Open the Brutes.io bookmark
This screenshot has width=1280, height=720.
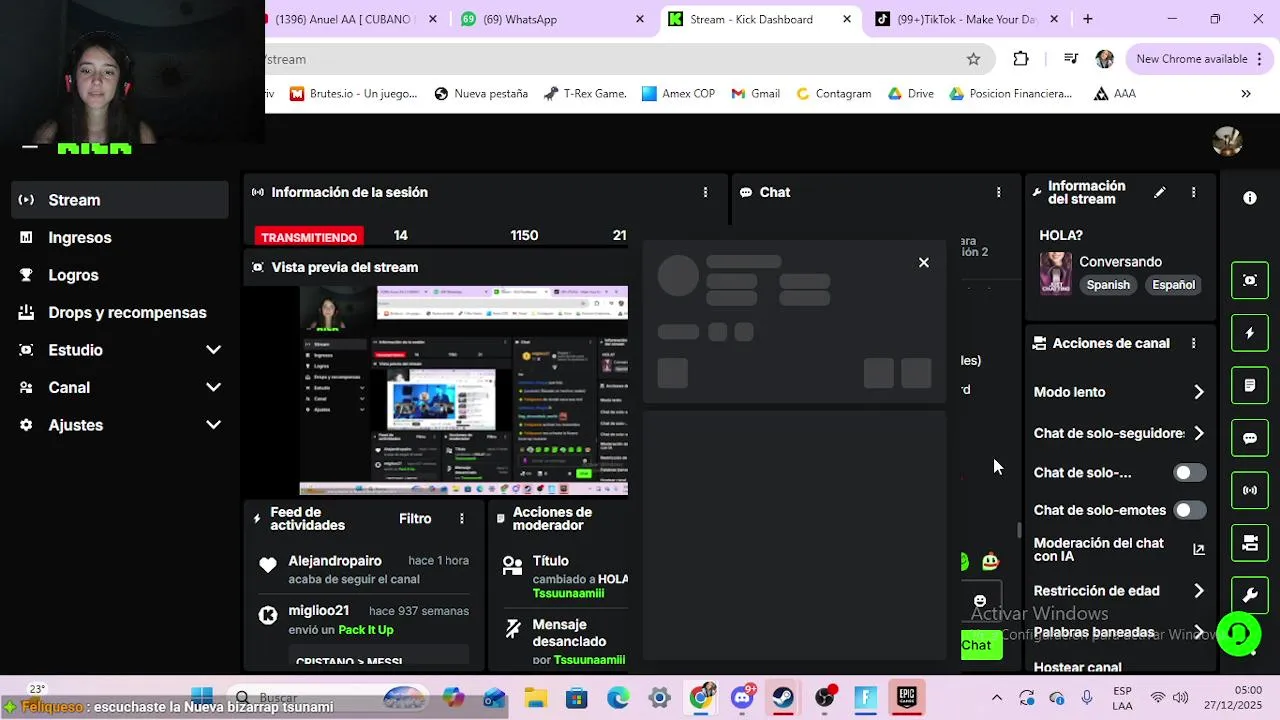point(353,94)
